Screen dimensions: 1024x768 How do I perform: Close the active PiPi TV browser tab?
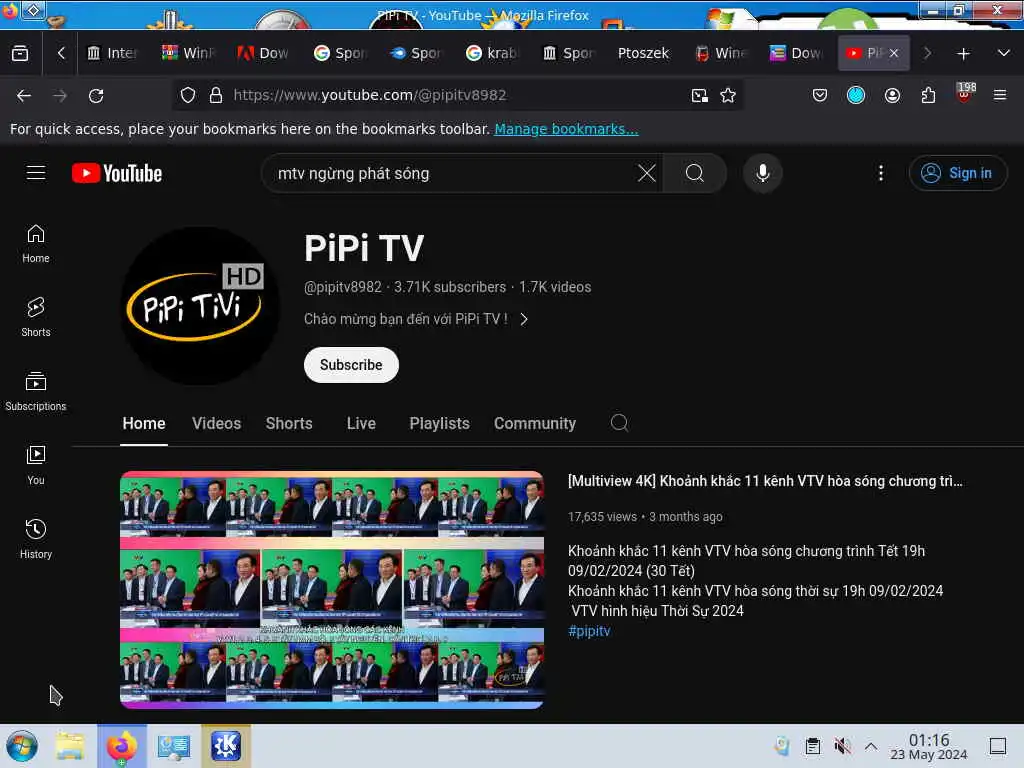coord(894,53)
